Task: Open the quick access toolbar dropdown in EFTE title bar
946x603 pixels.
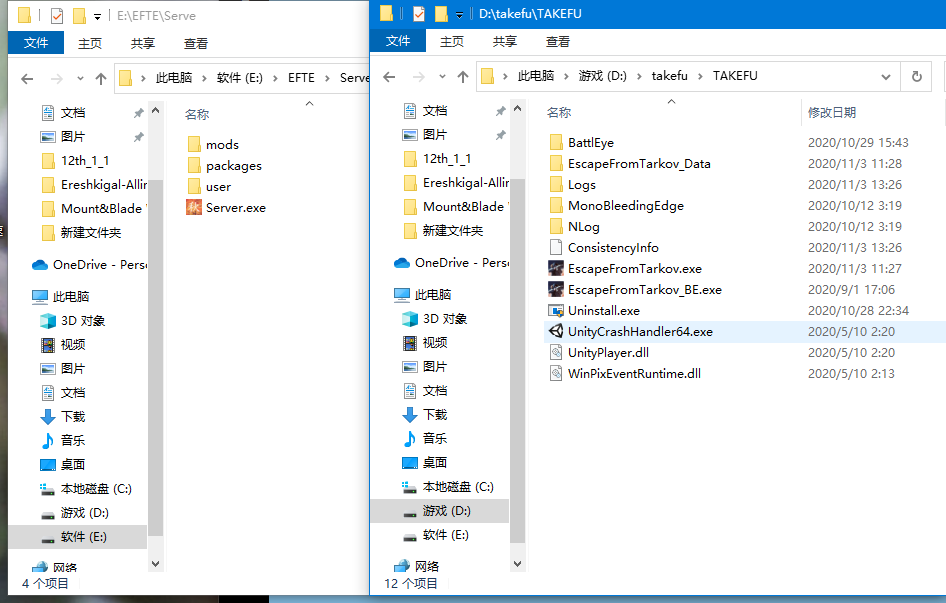Action: (97, 16)
